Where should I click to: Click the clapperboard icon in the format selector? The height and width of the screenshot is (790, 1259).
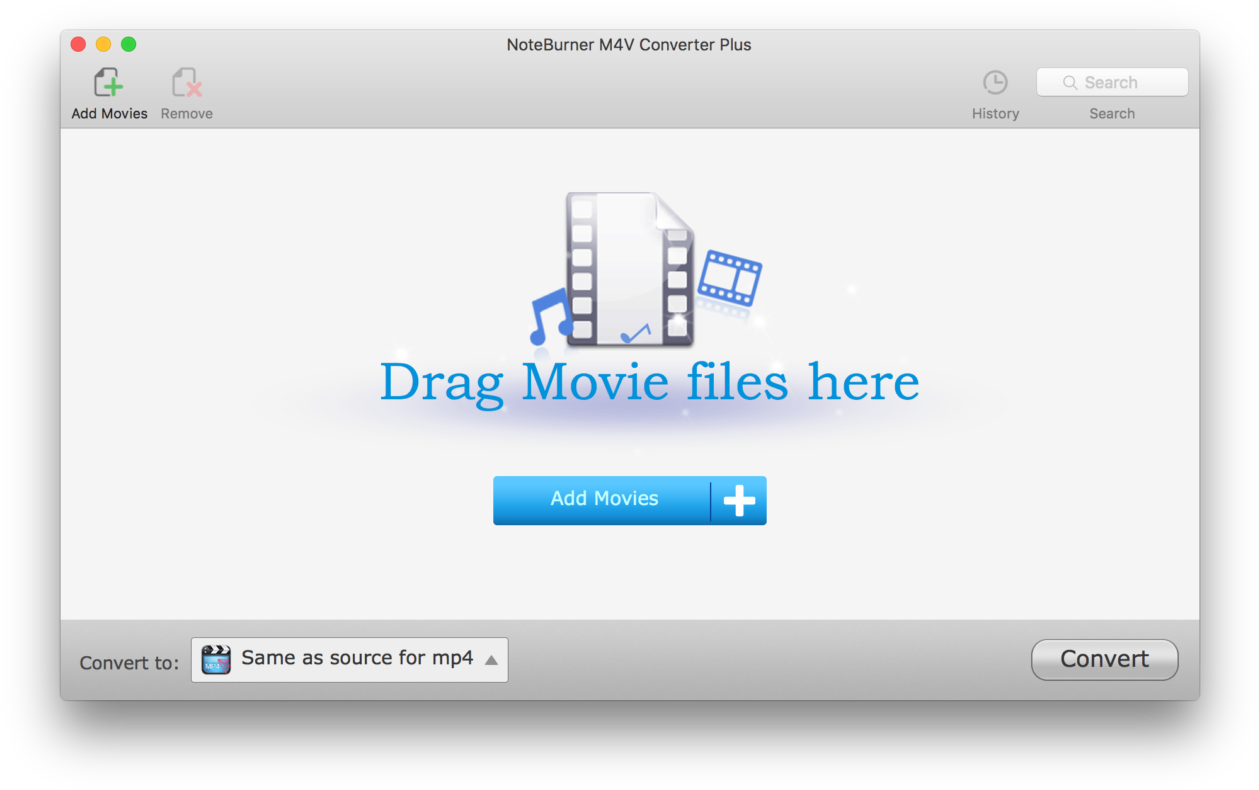tap(216, 660)
